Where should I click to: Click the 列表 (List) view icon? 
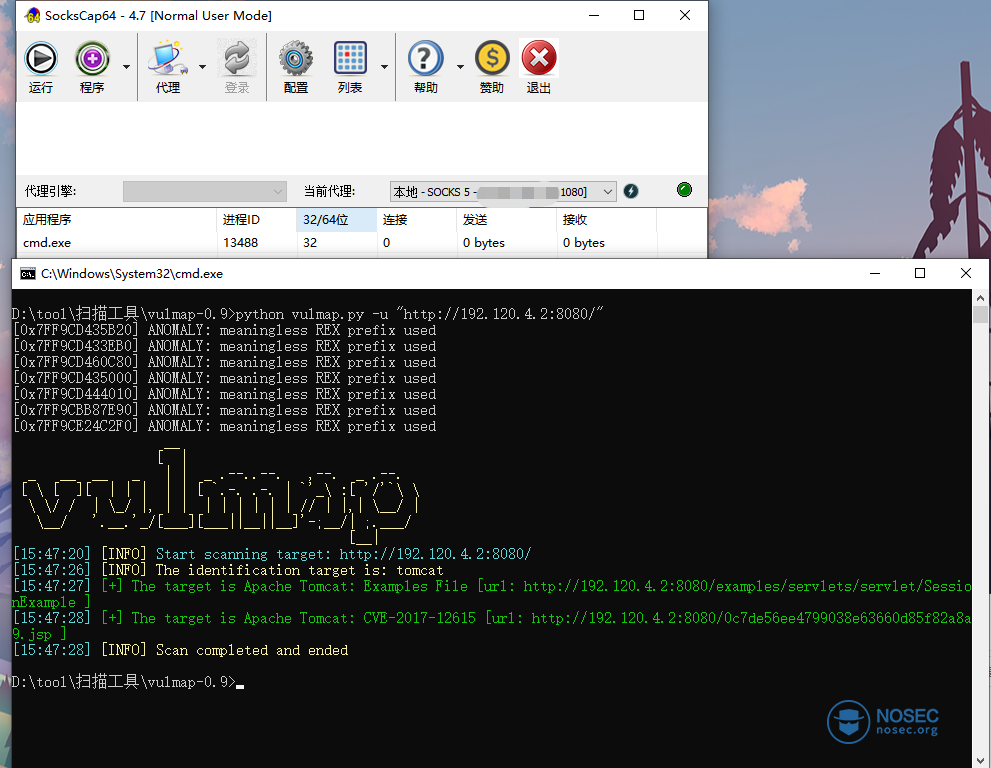[350, 59]
